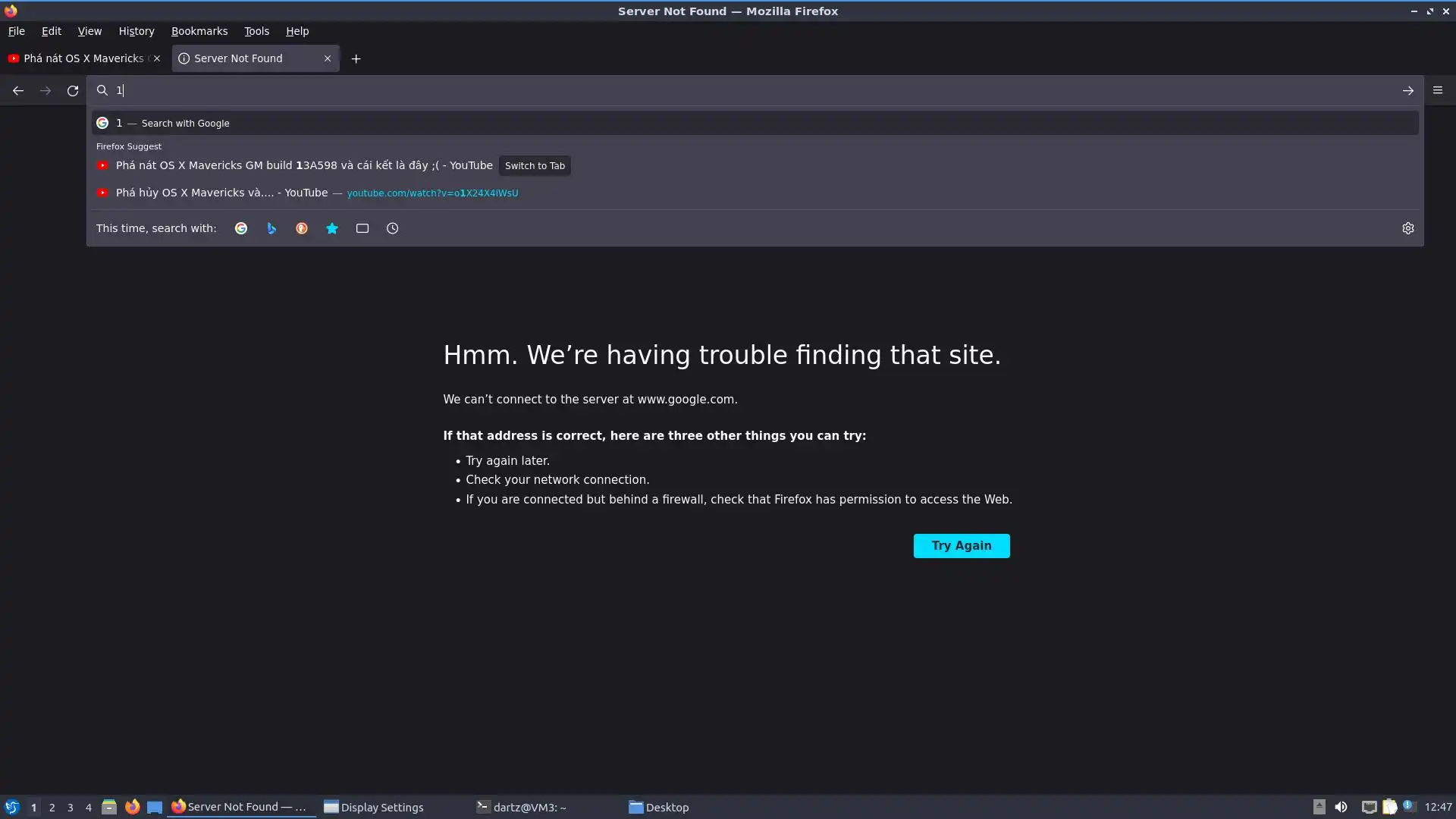Screen dimensions: 1456x819
Task: Open search settings gear icon
Action: point(1407,228)
